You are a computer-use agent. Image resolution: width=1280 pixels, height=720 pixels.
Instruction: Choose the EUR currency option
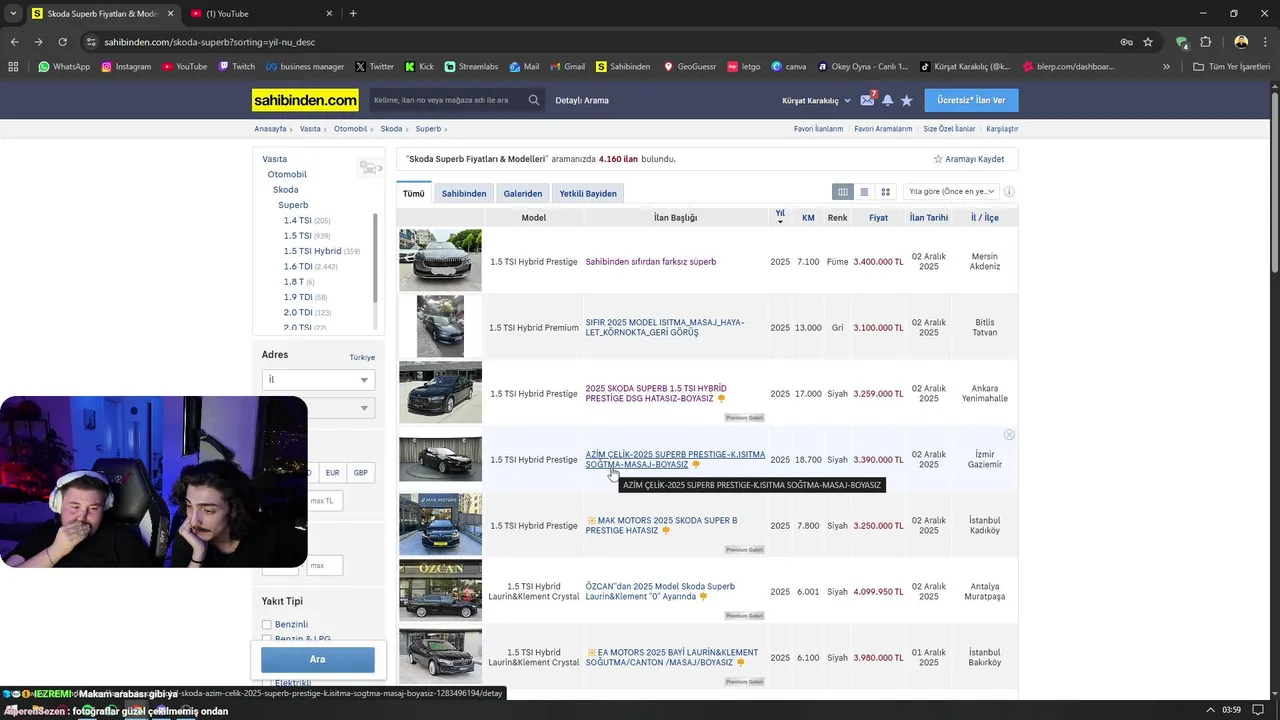coord(332,472)
